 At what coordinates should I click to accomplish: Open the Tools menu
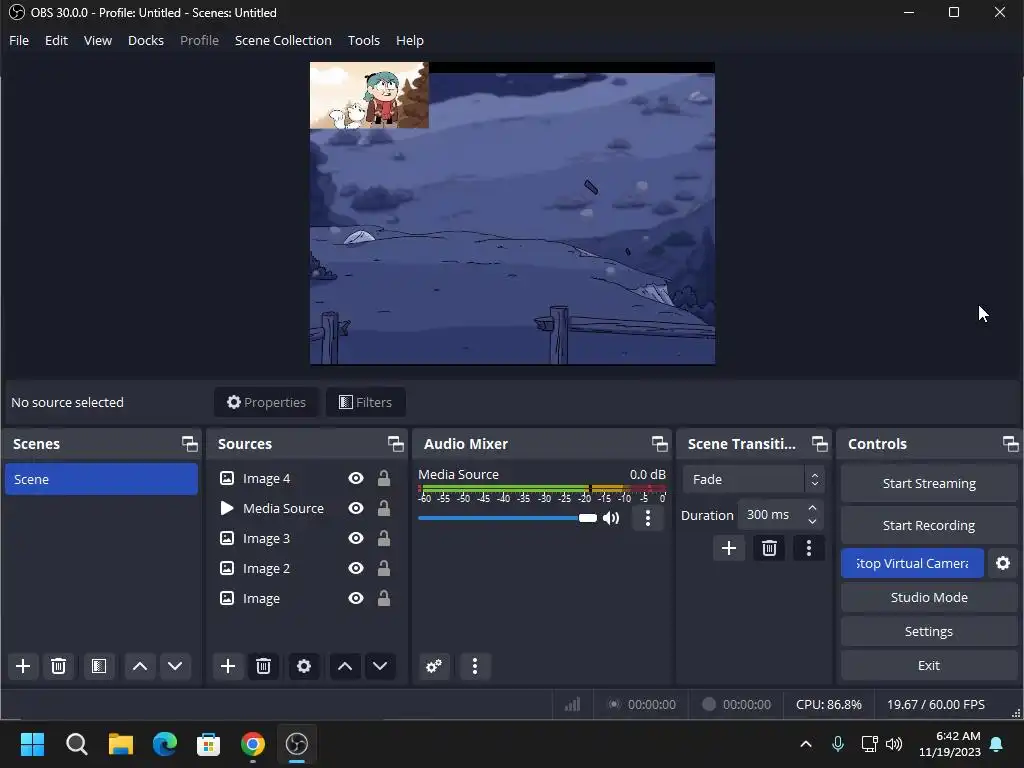point(364,40)
